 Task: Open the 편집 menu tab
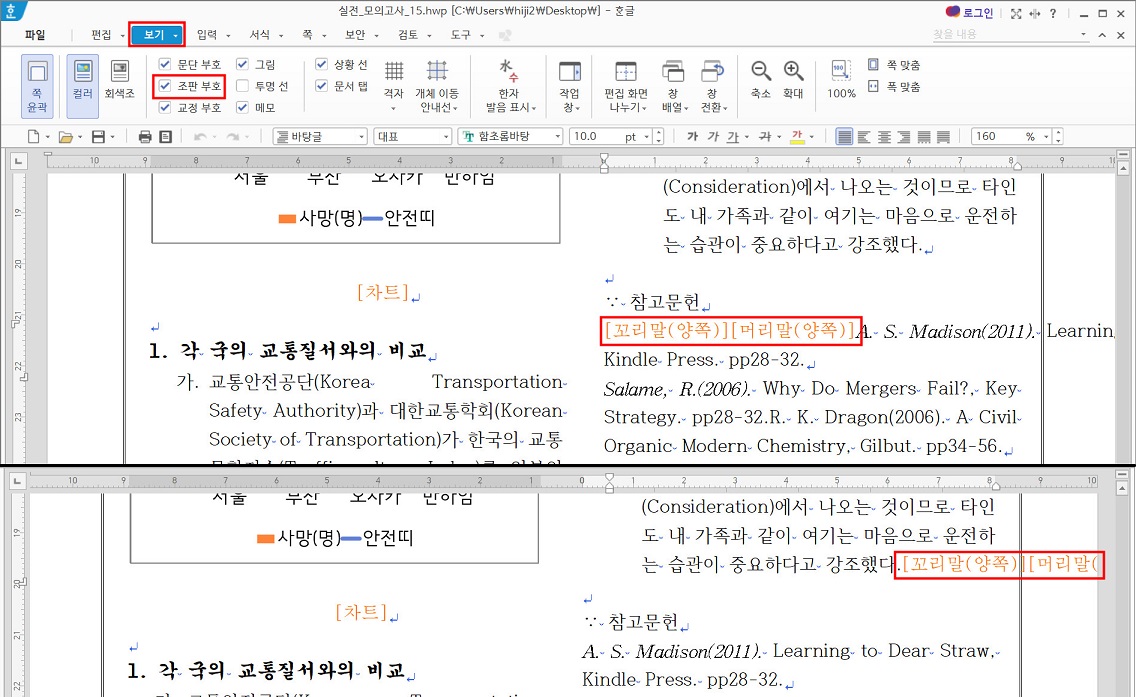(x=101, y=35)
